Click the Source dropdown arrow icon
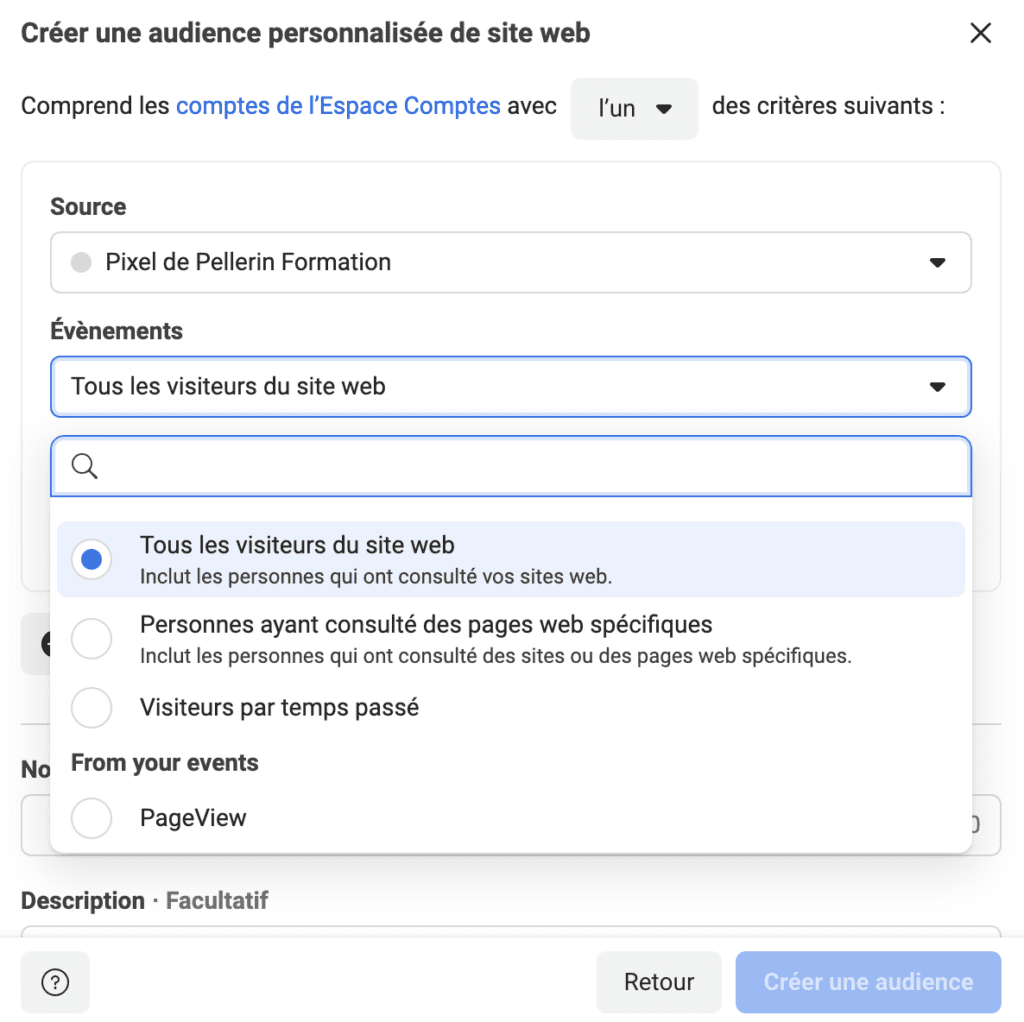 [x=937, y=263]
